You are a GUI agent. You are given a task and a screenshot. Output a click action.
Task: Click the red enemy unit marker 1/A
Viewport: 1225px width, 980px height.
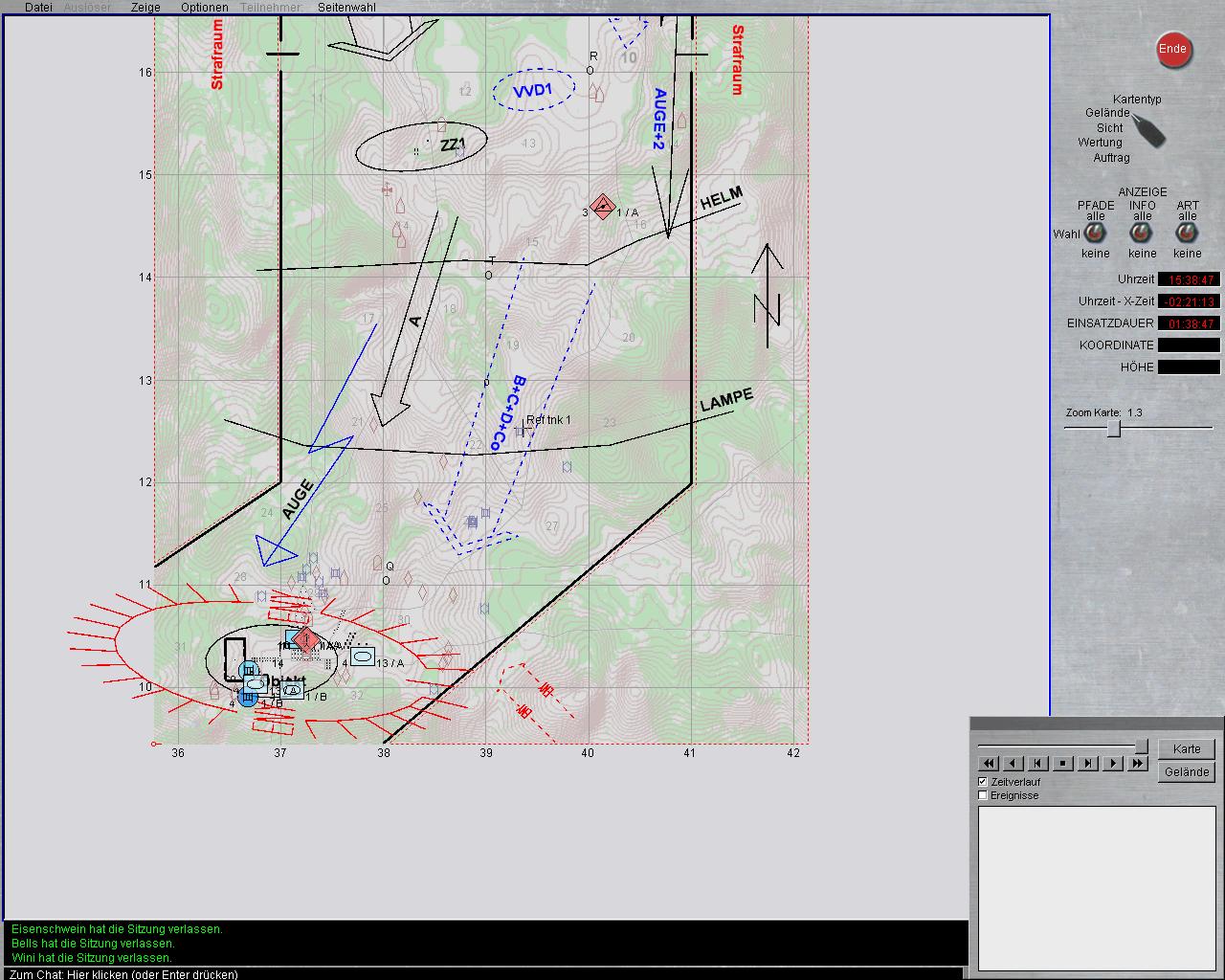tap(602, 207)
